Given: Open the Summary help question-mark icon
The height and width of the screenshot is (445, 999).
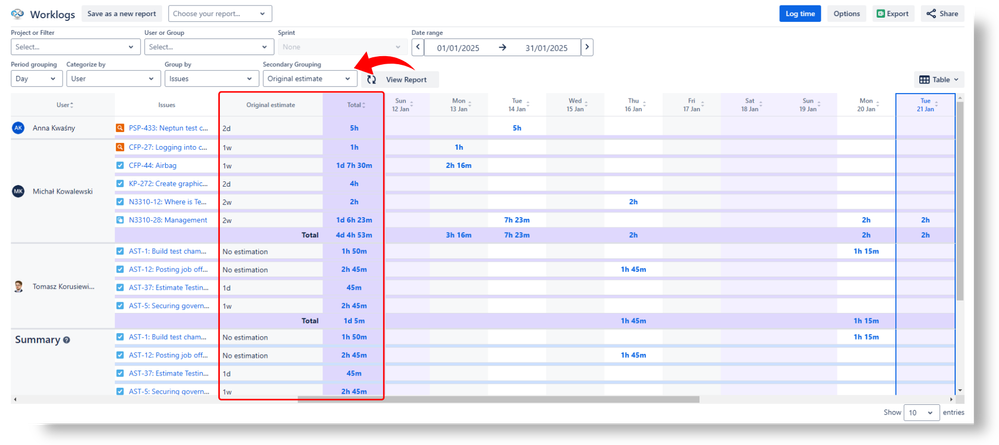Looking at the screenshot, I should pos(66,340).
